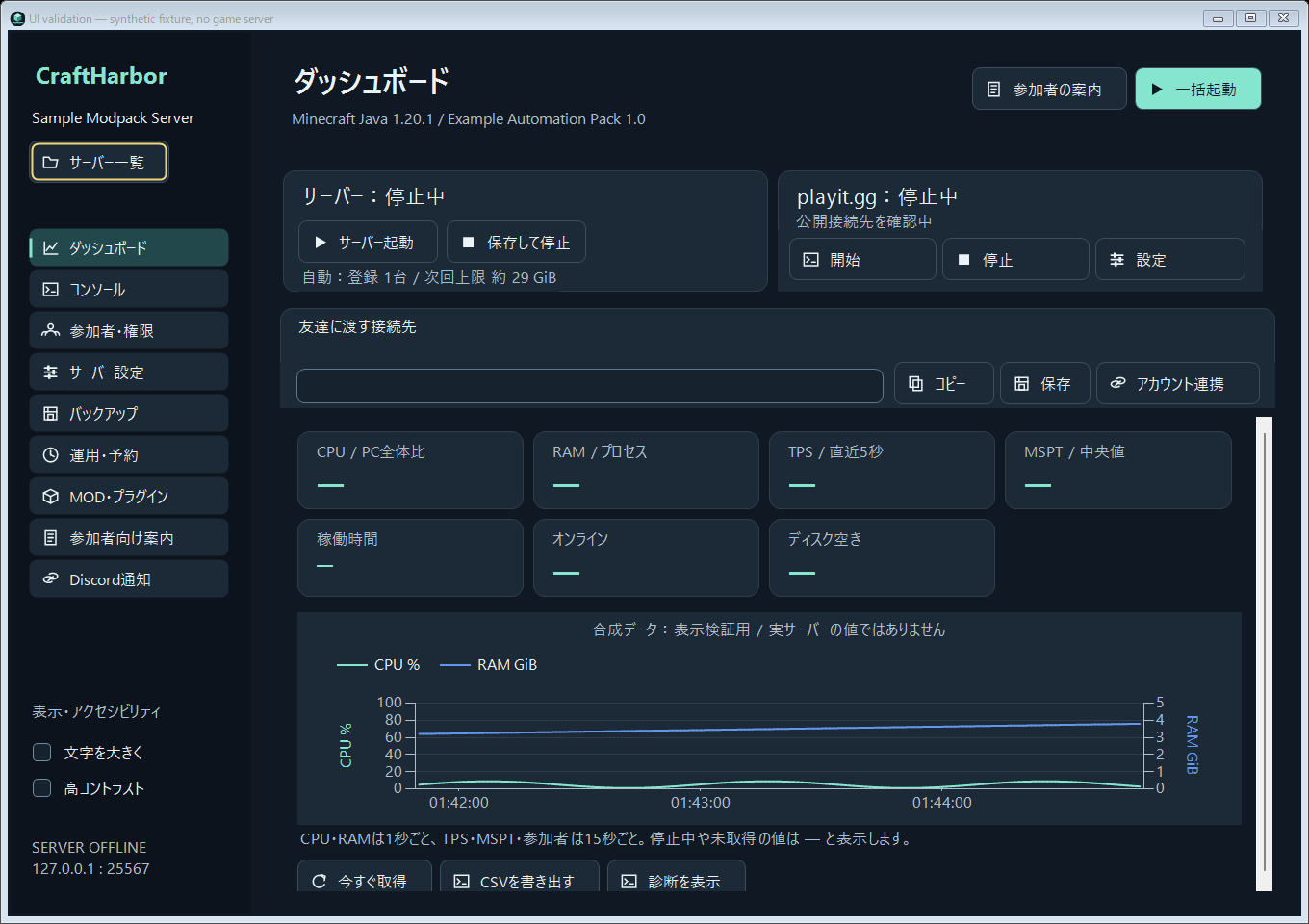Click the 一括起動 button

(1198, 89)
